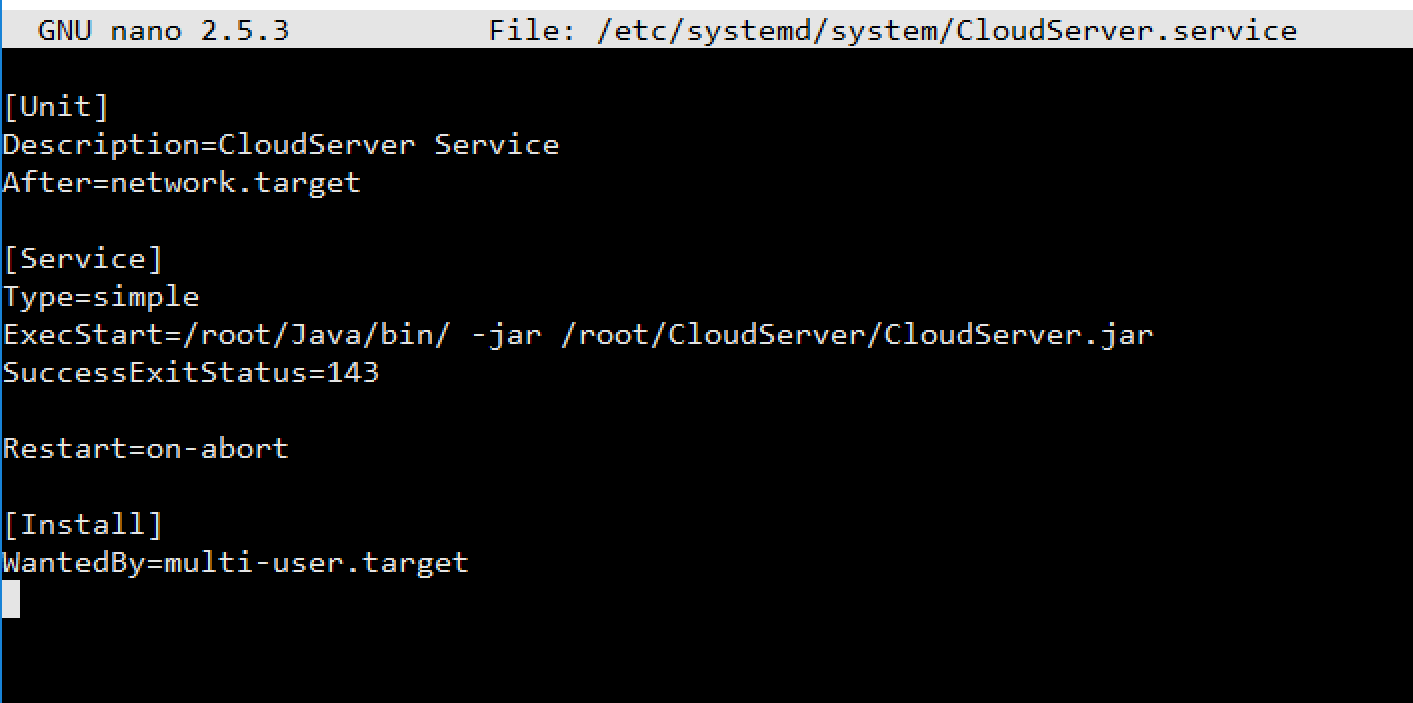Click the After=network.target line
The width and height of the screenshot is (1413, 703).
pyautogui.click(x=181, y=183)
